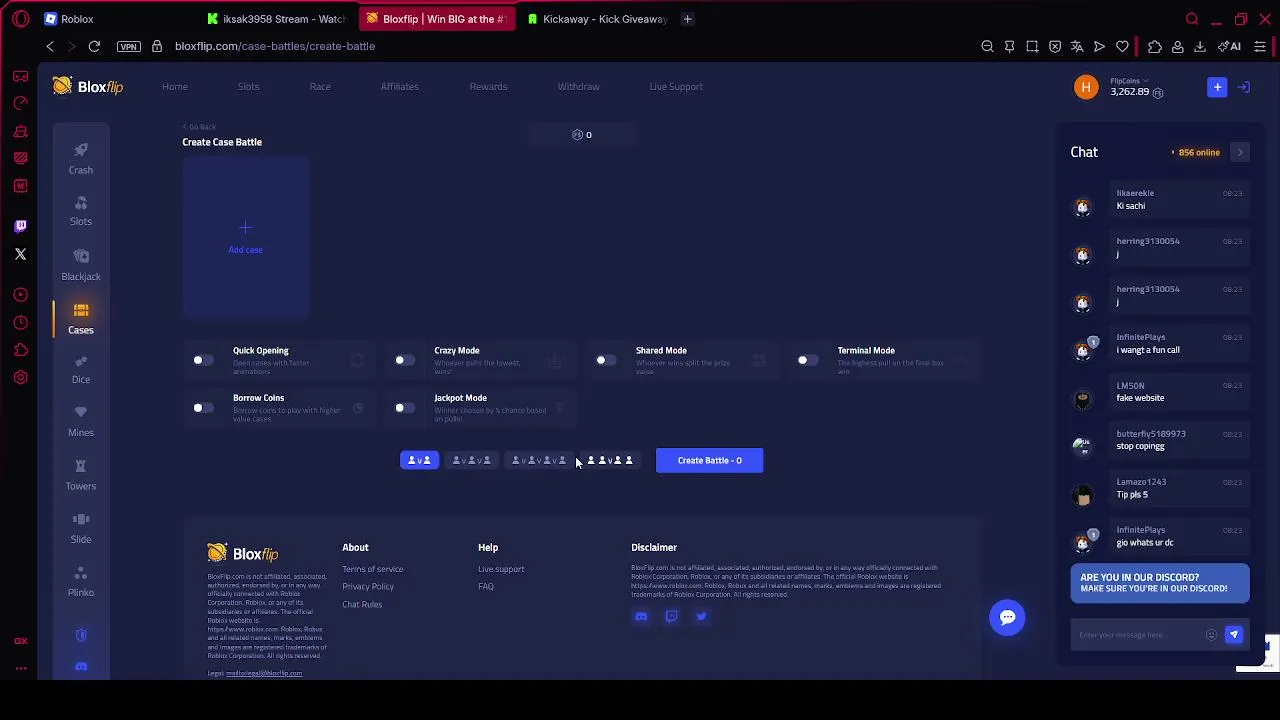Open footer Live support link
The height and width of the screenshot is (720, 1280).
[x=501, y=569]
